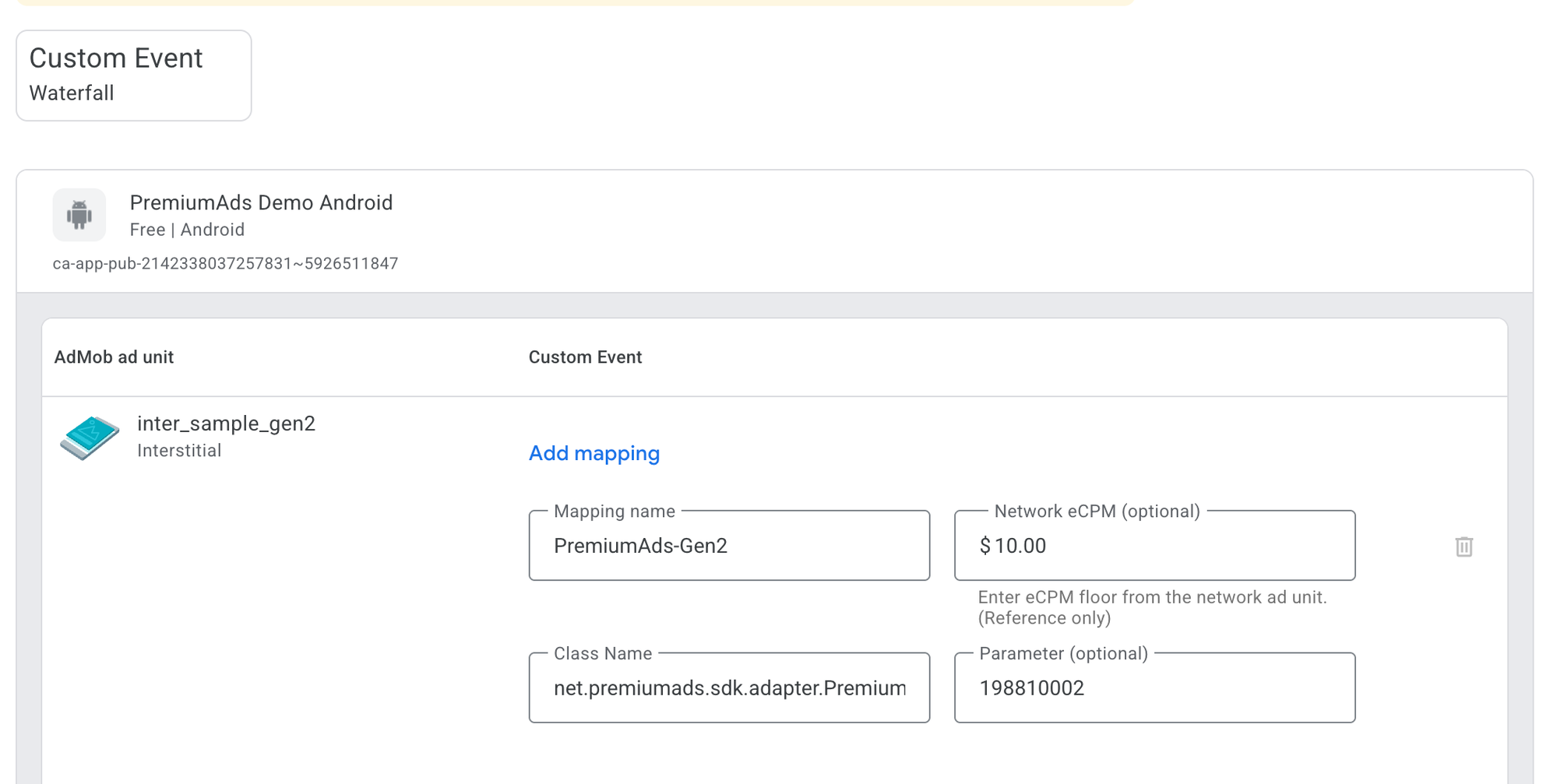Focus the Class Name input field
The height and width of the screenshot is (784, 1557).
(x=729, y=687)
